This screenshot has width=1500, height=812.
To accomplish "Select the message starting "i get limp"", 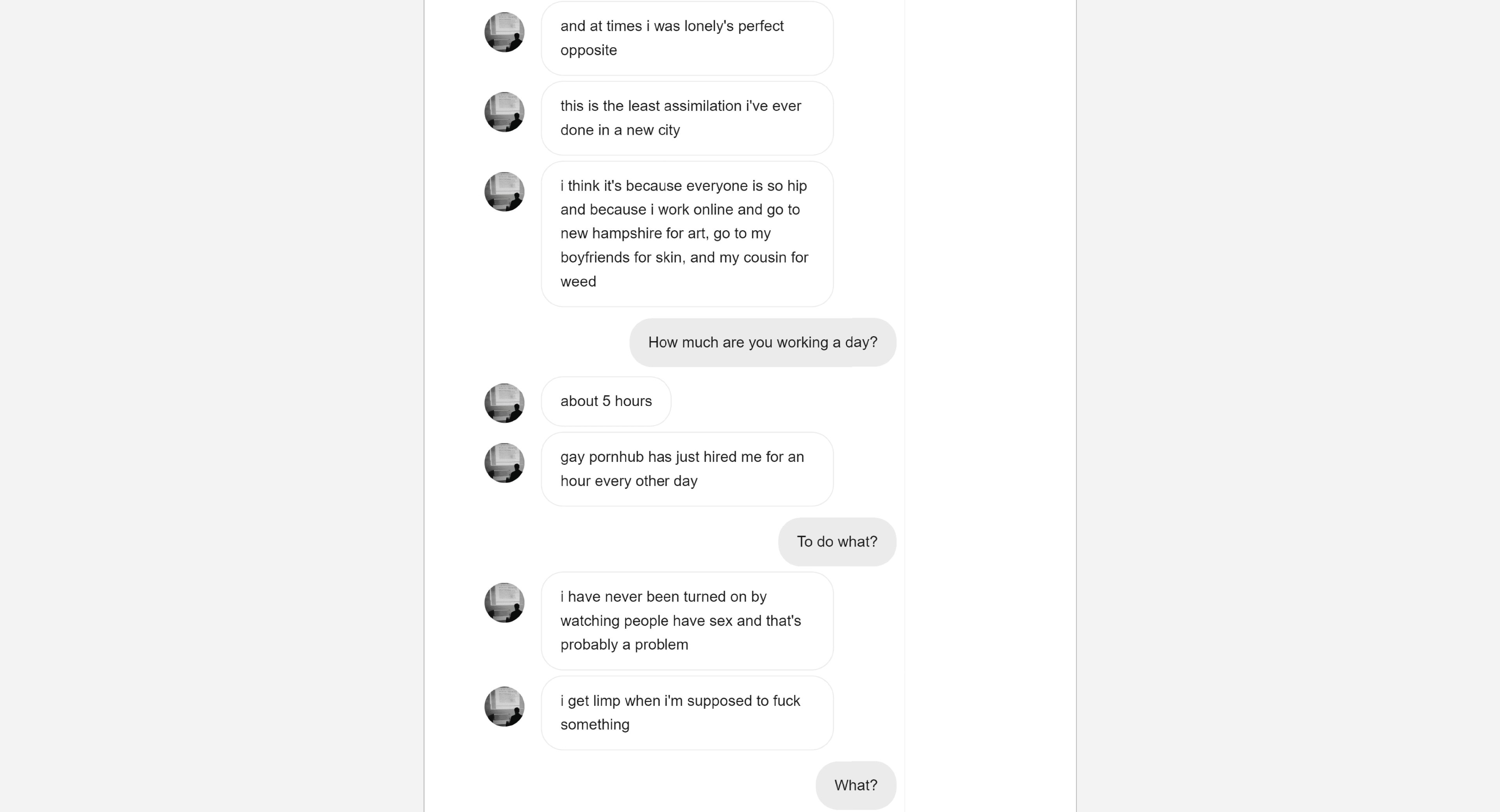I will 687,713.
